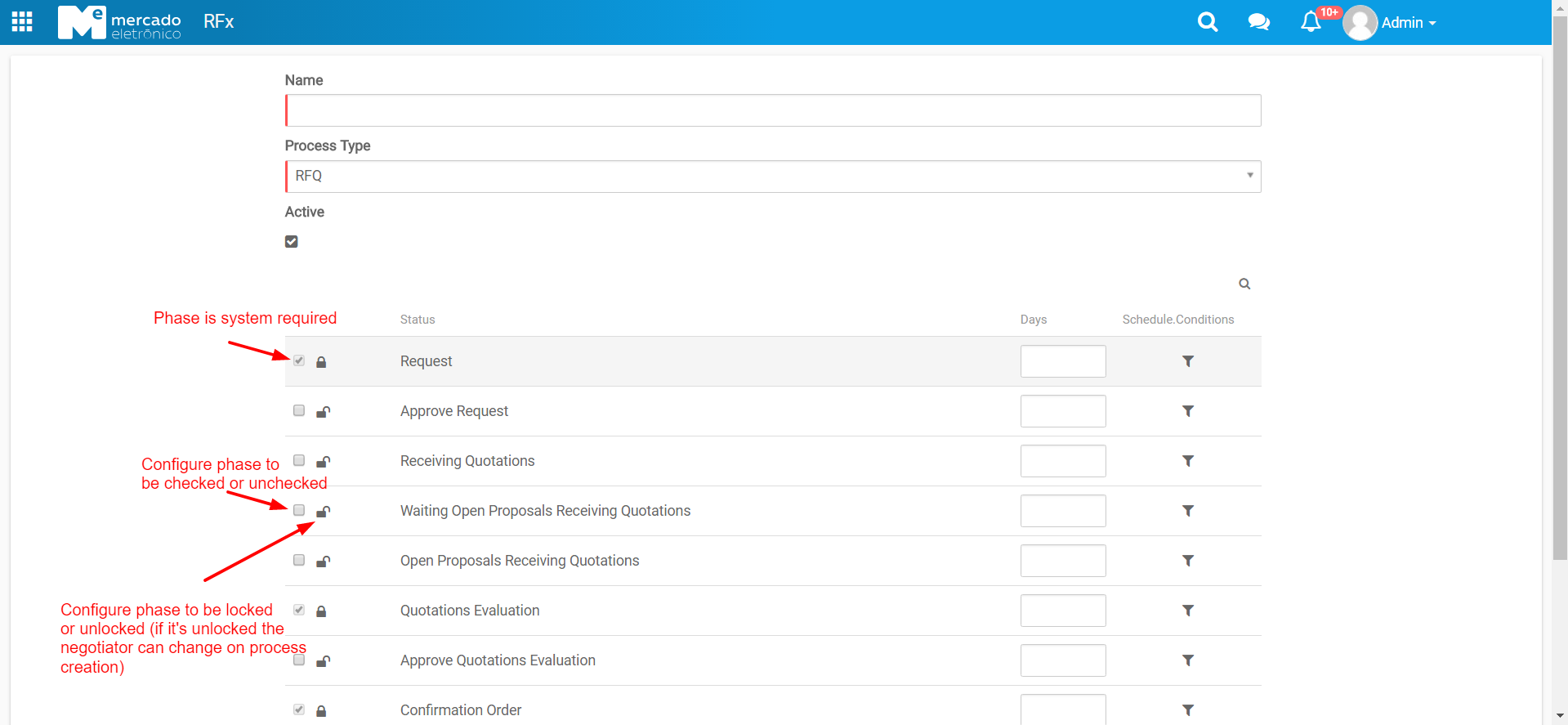Screen dimensions: 1568x725
Task: Click the Days field for Waiting Open Proposals
Action: (x=1062, y=511)
